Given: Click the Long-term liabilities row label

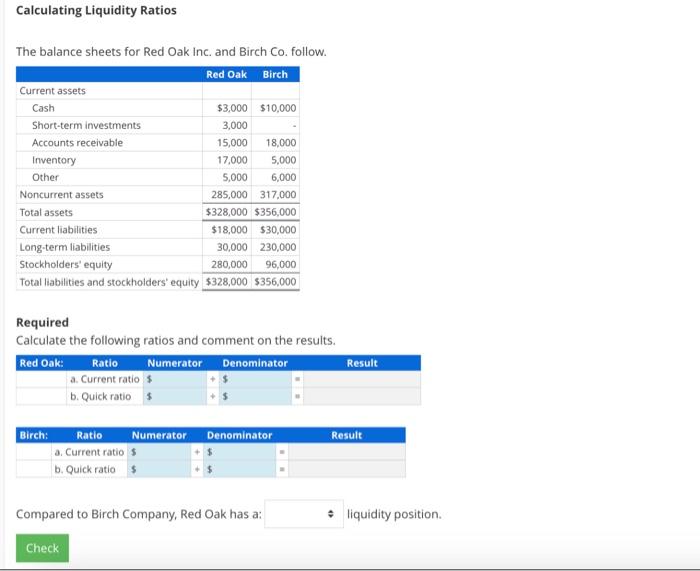Looking at the screenshot, I should click(x=65, y=247).
